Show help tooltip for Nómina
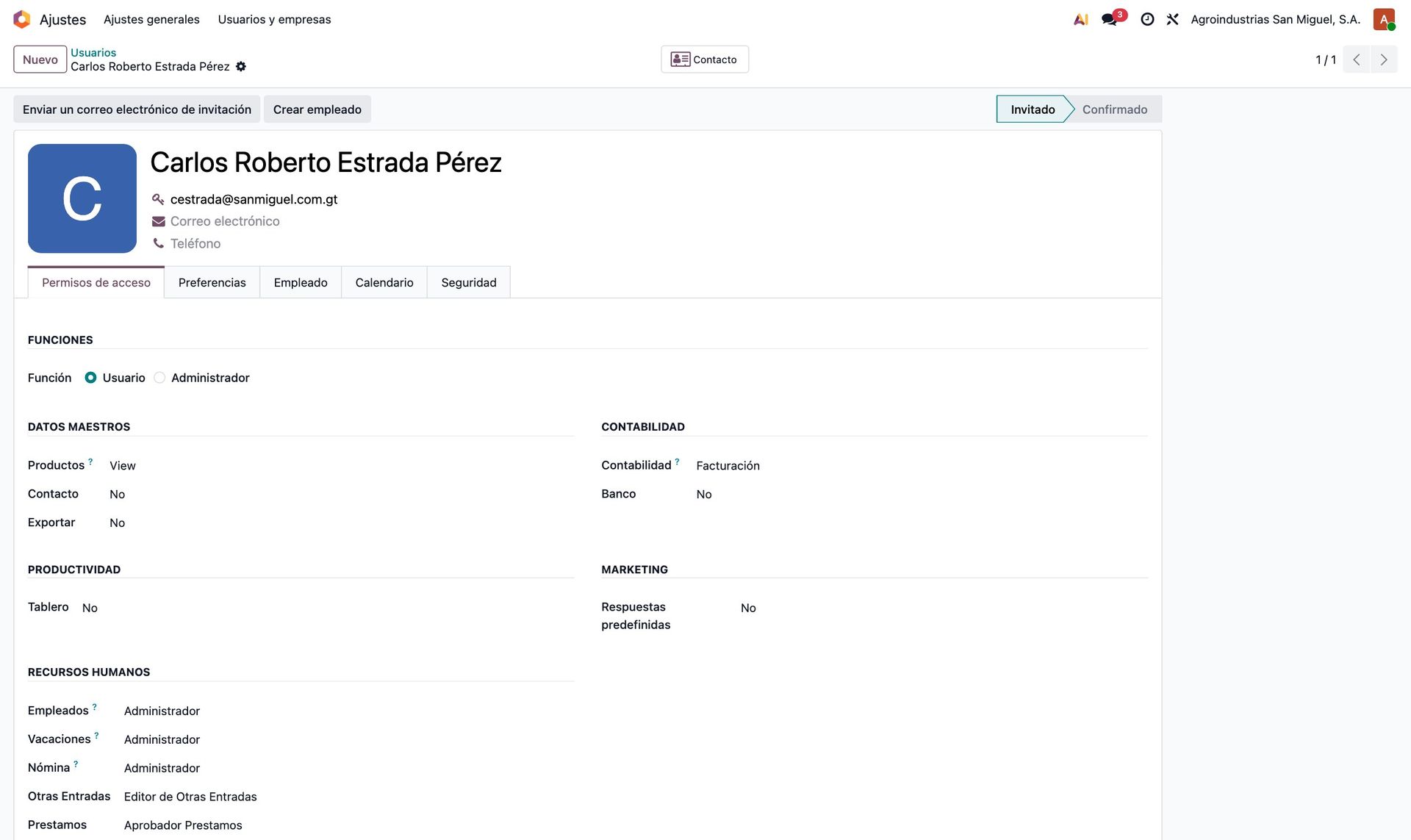This screenshot has height=840, width=1411. click(x=76, y=764)
